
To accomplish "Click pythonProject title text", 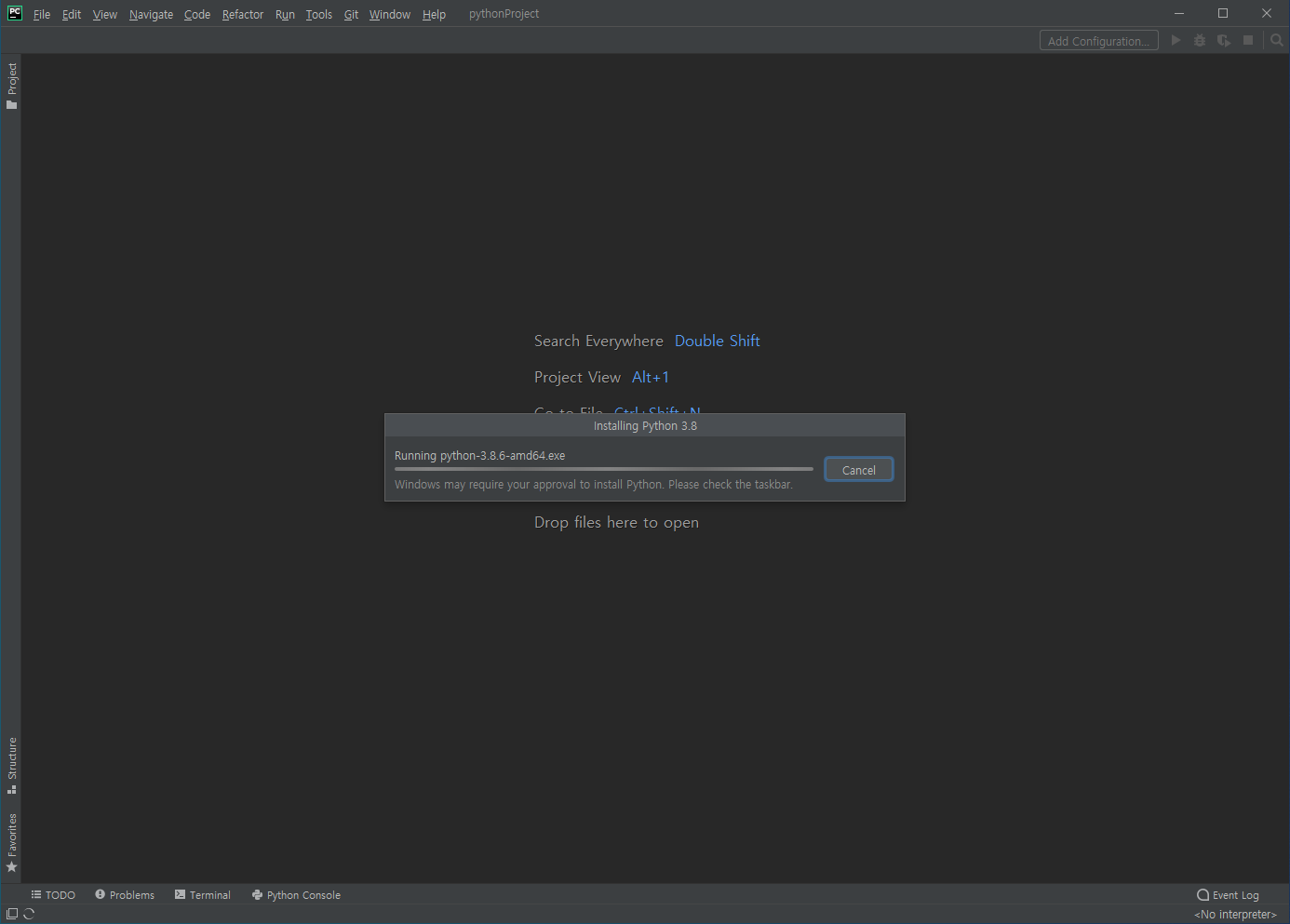I will click(x=504, y=14).
